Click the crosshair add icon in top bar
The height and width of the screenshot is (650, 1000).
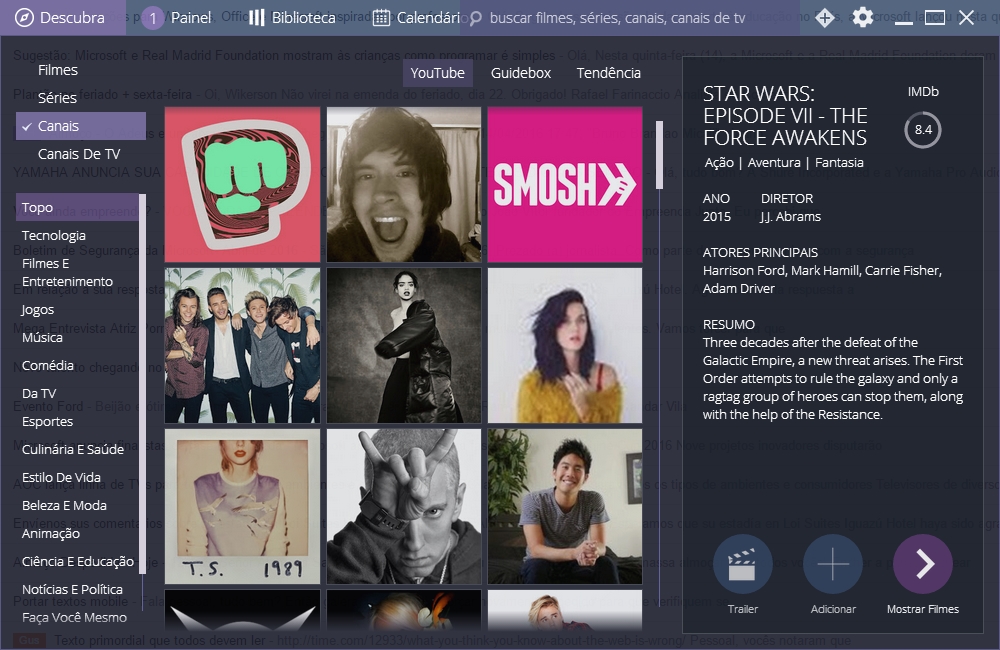824,18
